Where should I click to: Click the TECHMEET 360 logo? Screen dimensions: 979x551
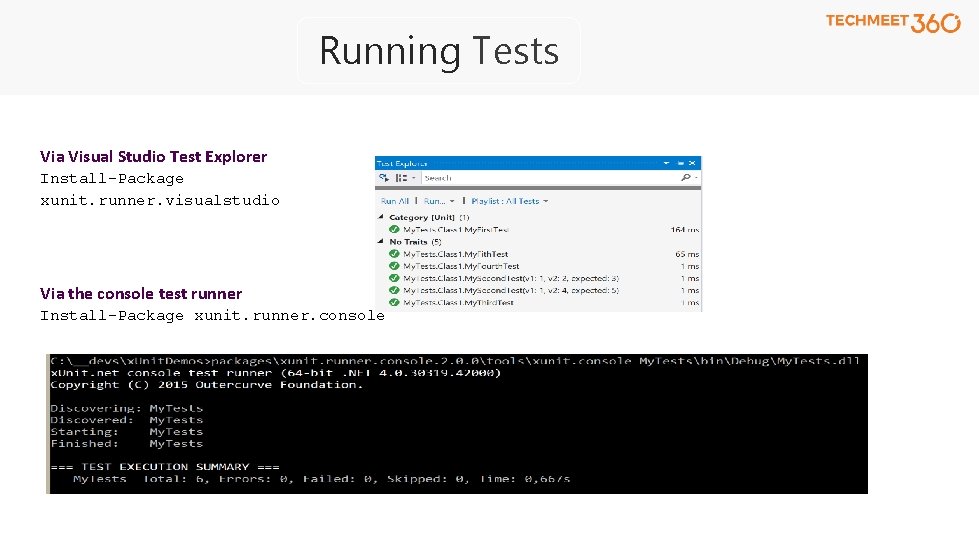point(893,22)
